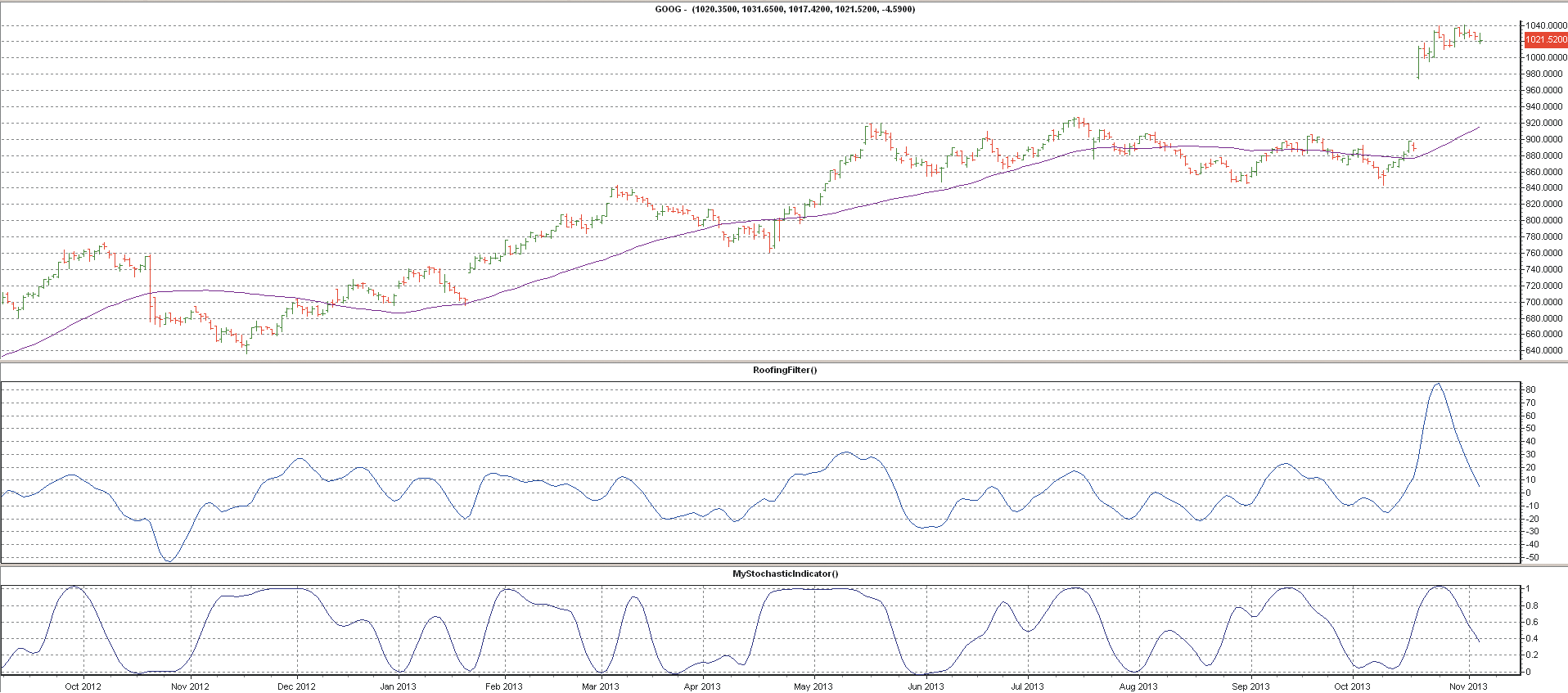Click the 0 label on stochastic axis
Image resolution: width=1568 pixels, height=693 pixels.
(1528, 672)
